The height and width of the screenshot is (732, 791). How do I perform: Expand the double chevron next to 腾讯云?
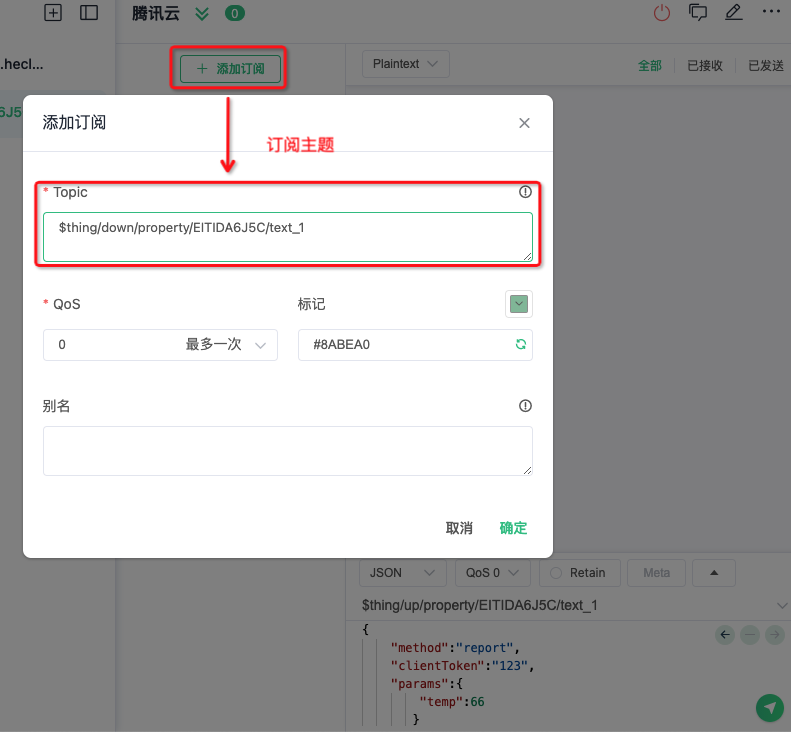[203, 14]
